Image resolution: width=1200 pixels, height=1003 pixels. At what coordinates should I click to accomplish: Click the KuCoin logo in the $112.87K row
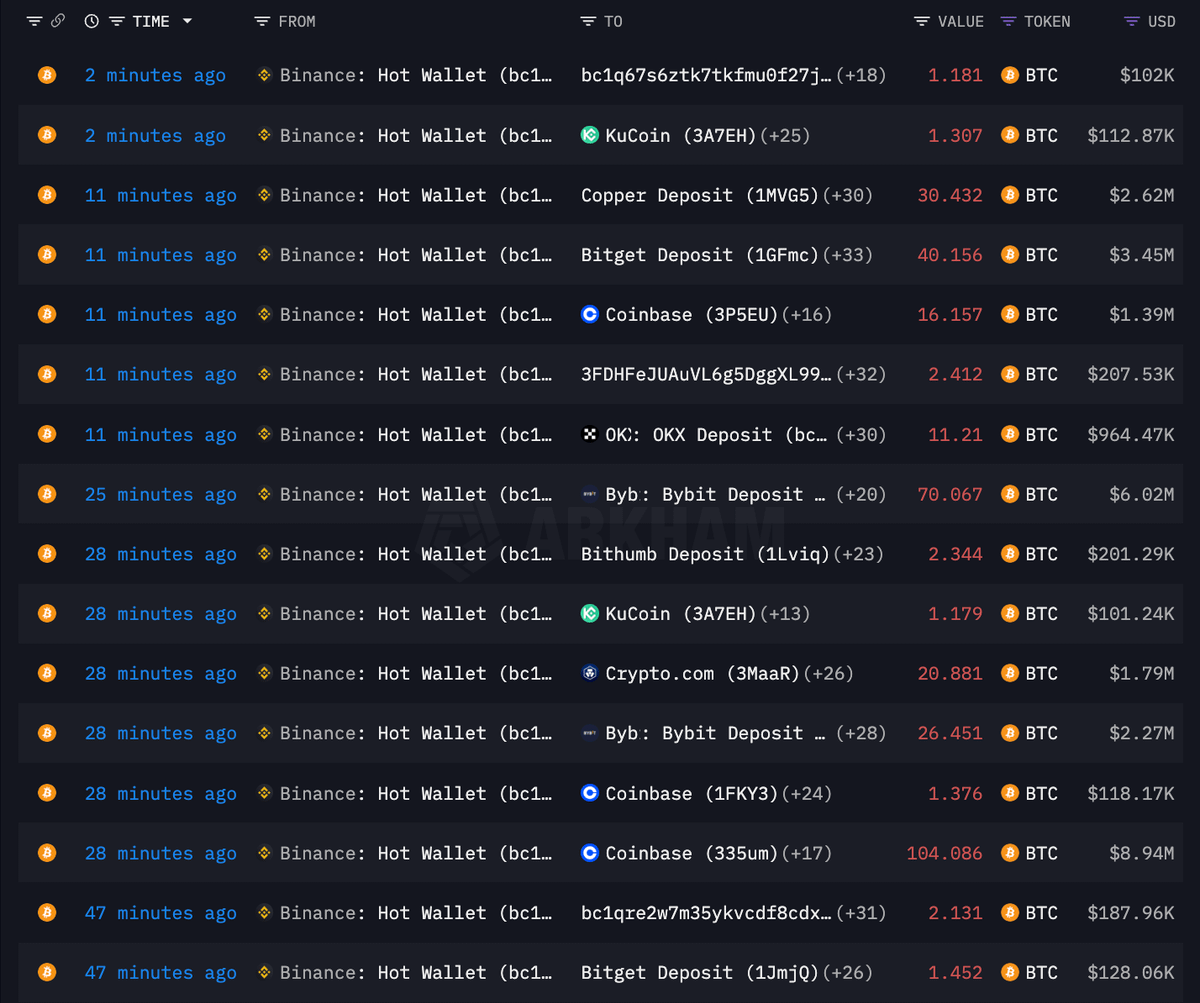click(x=590, y=135)
